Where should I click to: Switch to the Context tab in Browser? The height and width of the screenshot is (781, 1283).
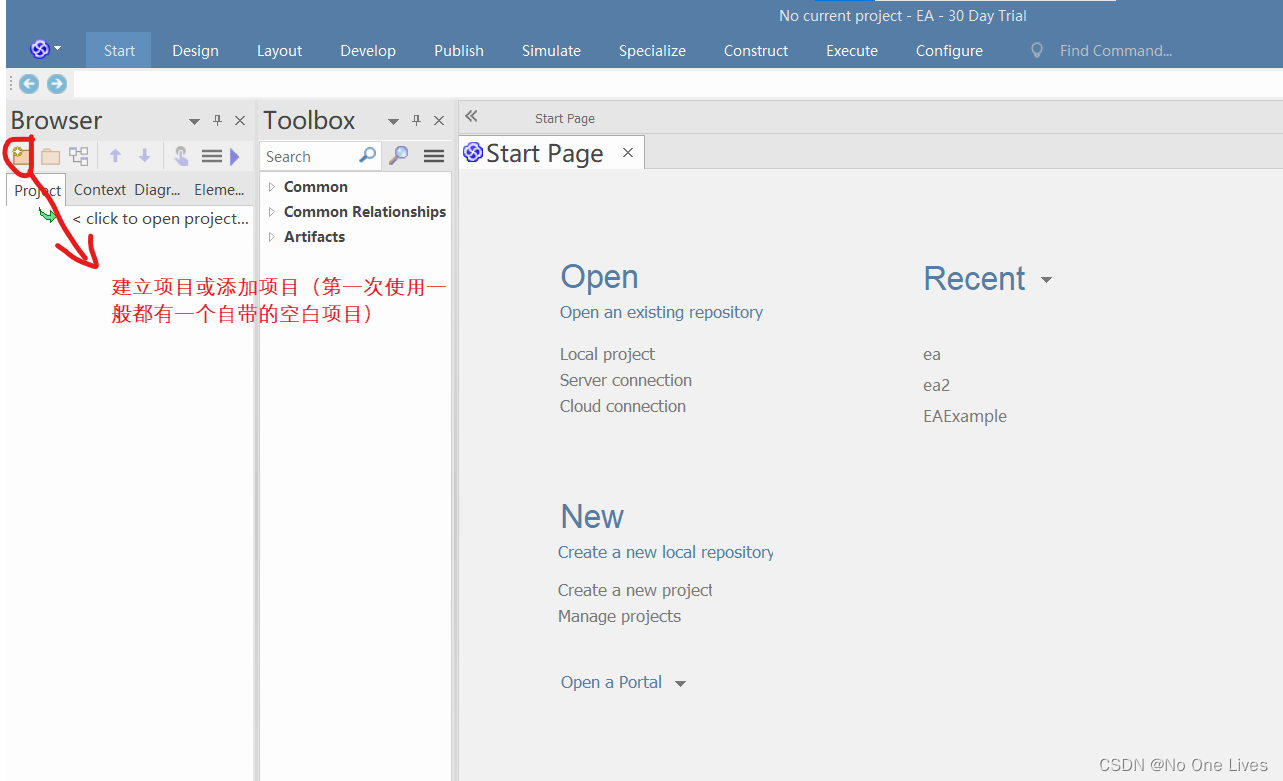[100, 190]
